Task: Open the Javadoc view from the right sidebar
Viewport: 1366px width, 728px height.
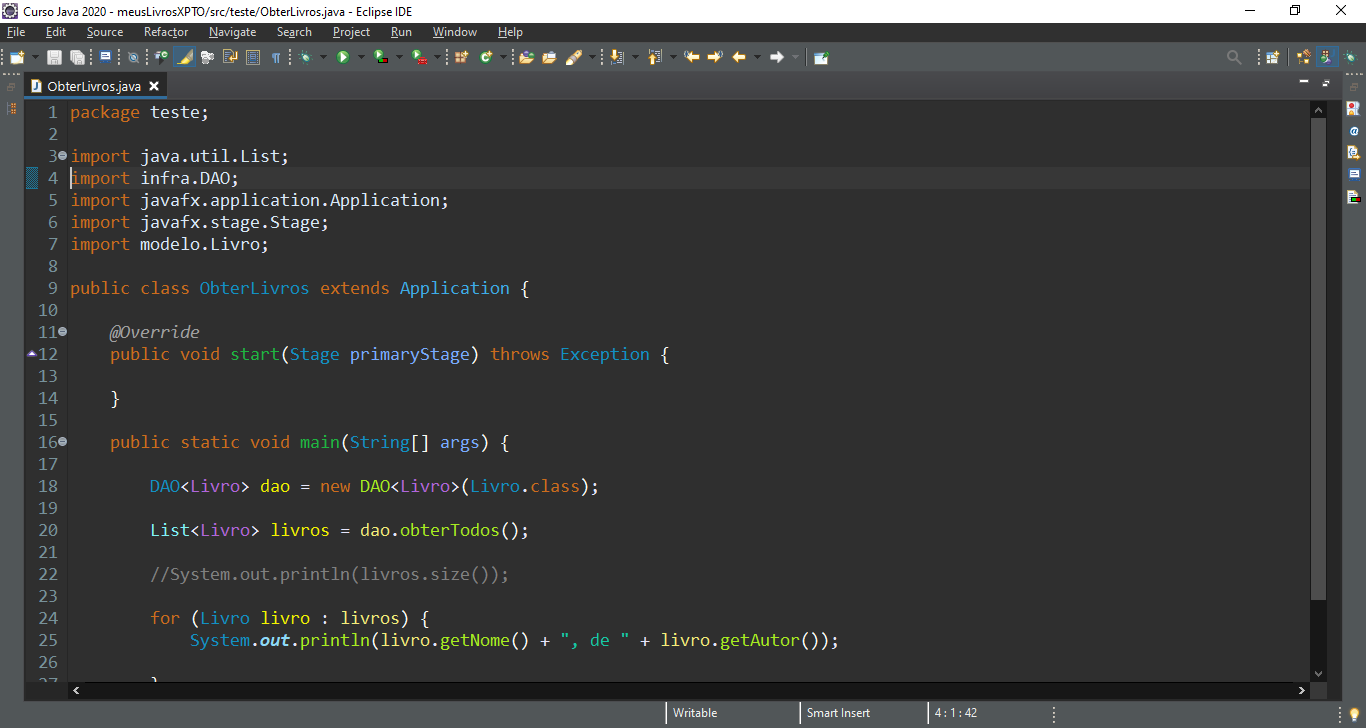Action: [x=1353, y=130]
